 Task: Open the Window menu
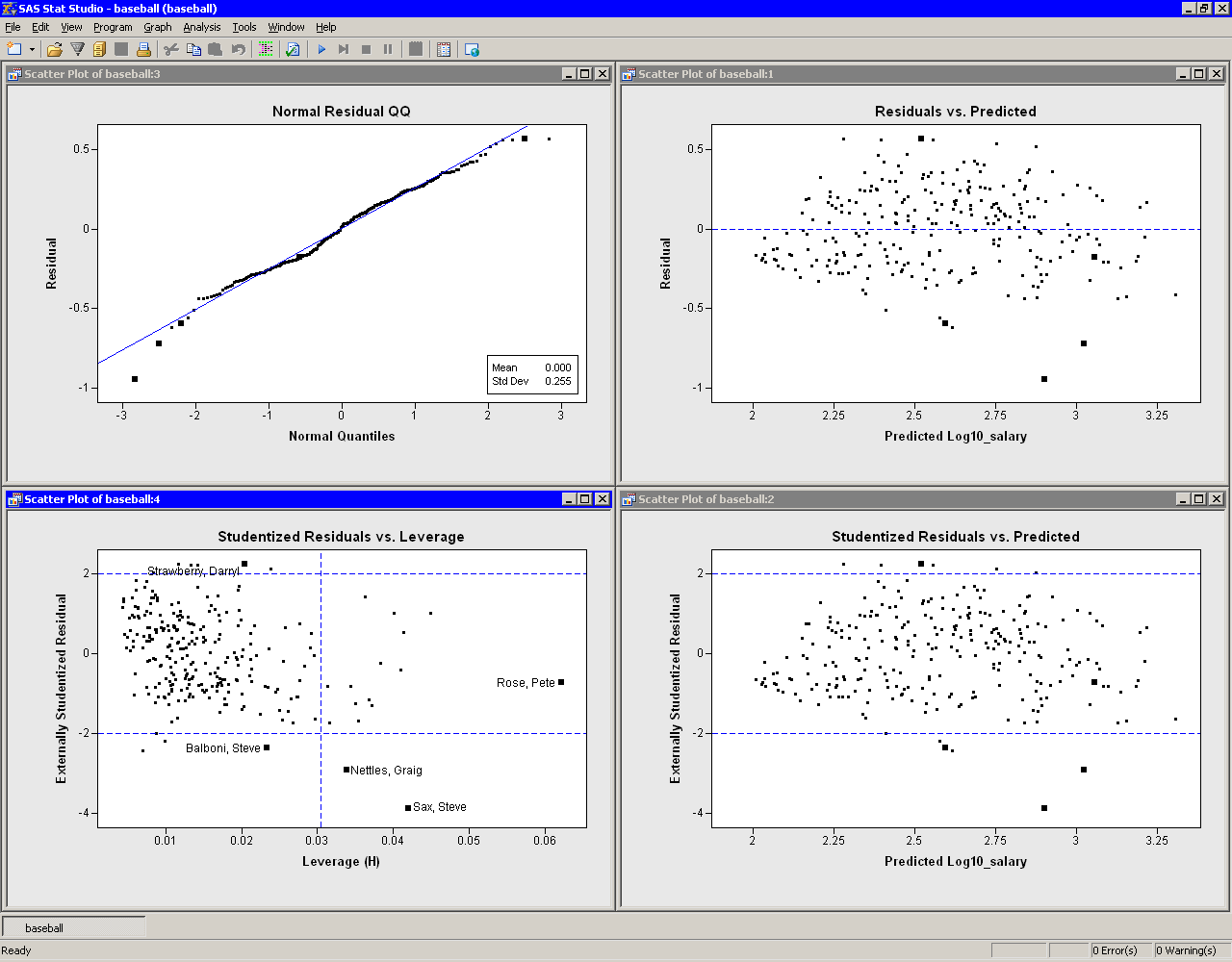tap(286, 27)
